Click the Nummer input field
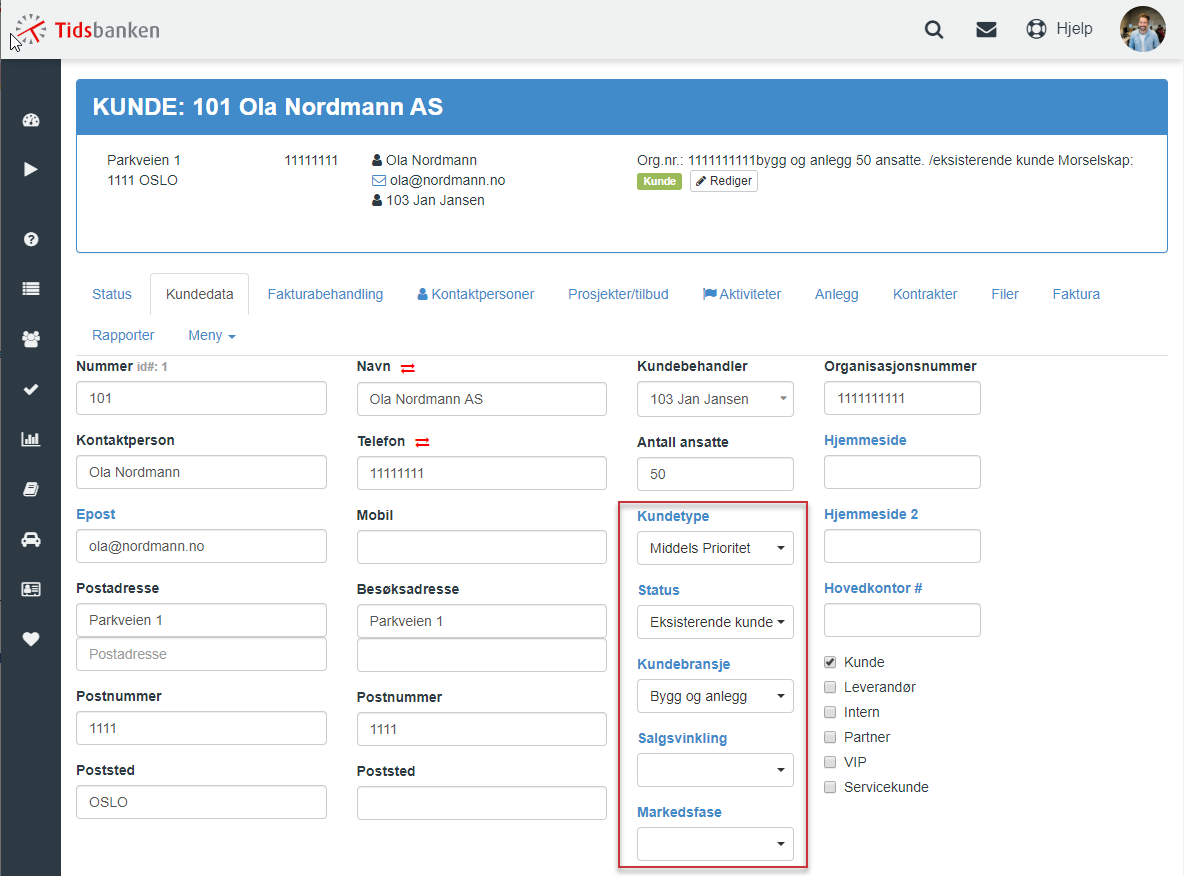Viewport: 1184px width, 876px height. coord(202,398)
